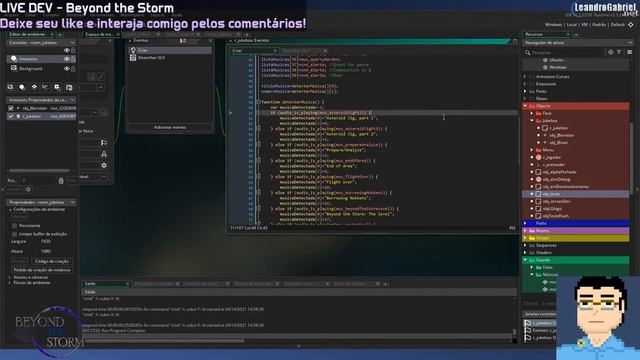Click the Adicionar evento button

170,127
